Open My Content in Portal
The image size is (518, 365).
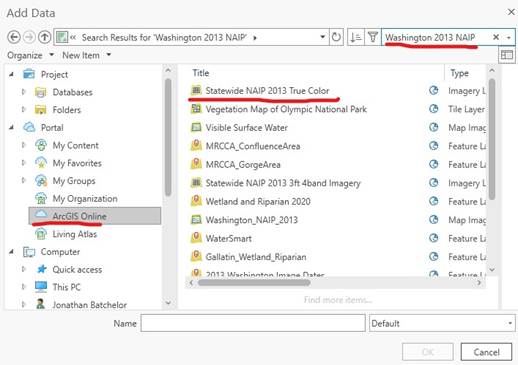(76, 145)
